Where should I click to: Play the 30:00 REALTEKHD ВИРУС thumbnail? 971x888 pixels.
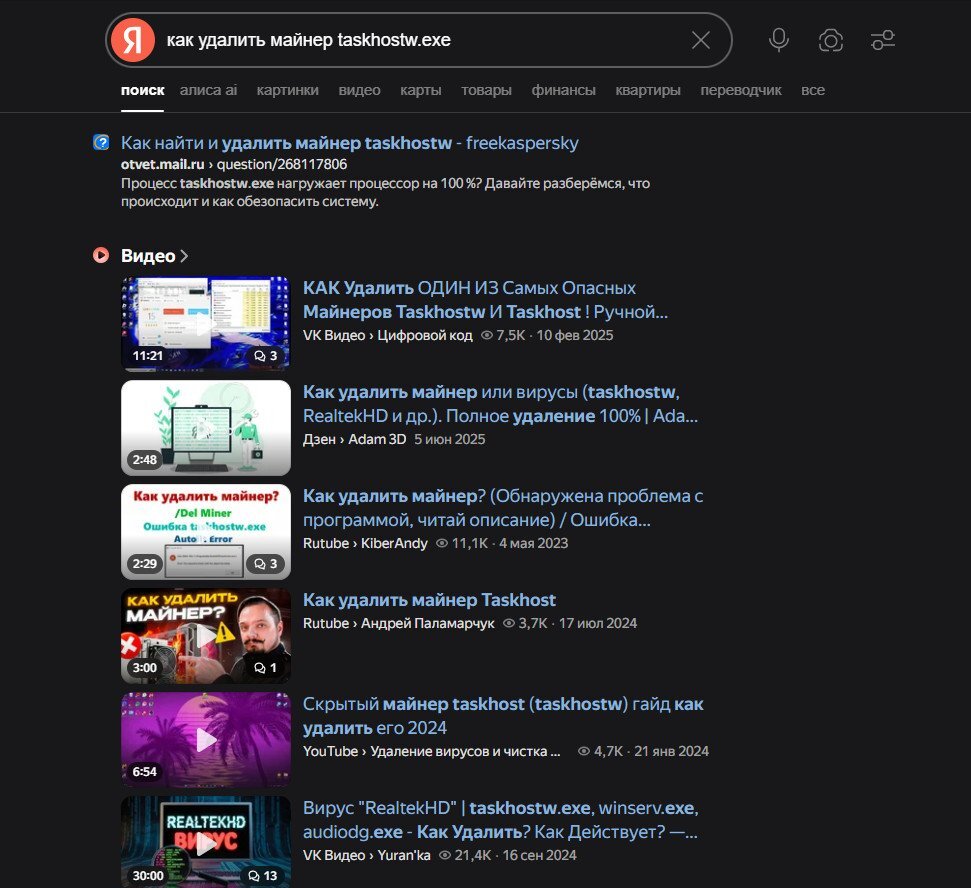206,844
